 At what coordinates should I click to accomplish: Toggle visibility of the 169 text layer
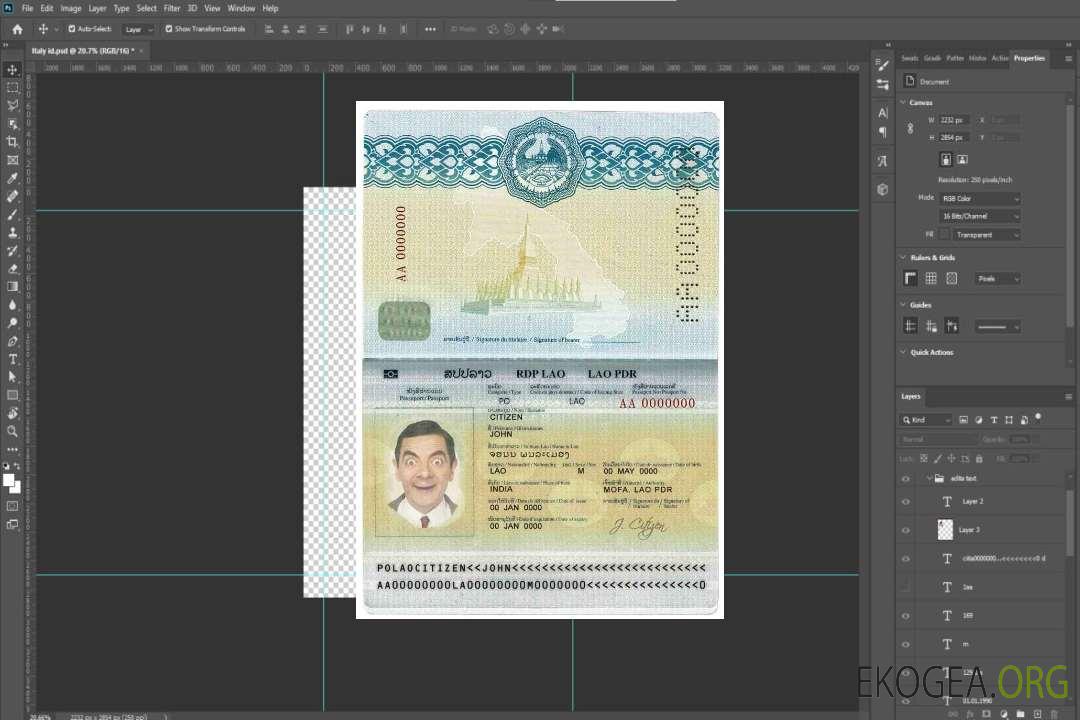tap(906, 616)
